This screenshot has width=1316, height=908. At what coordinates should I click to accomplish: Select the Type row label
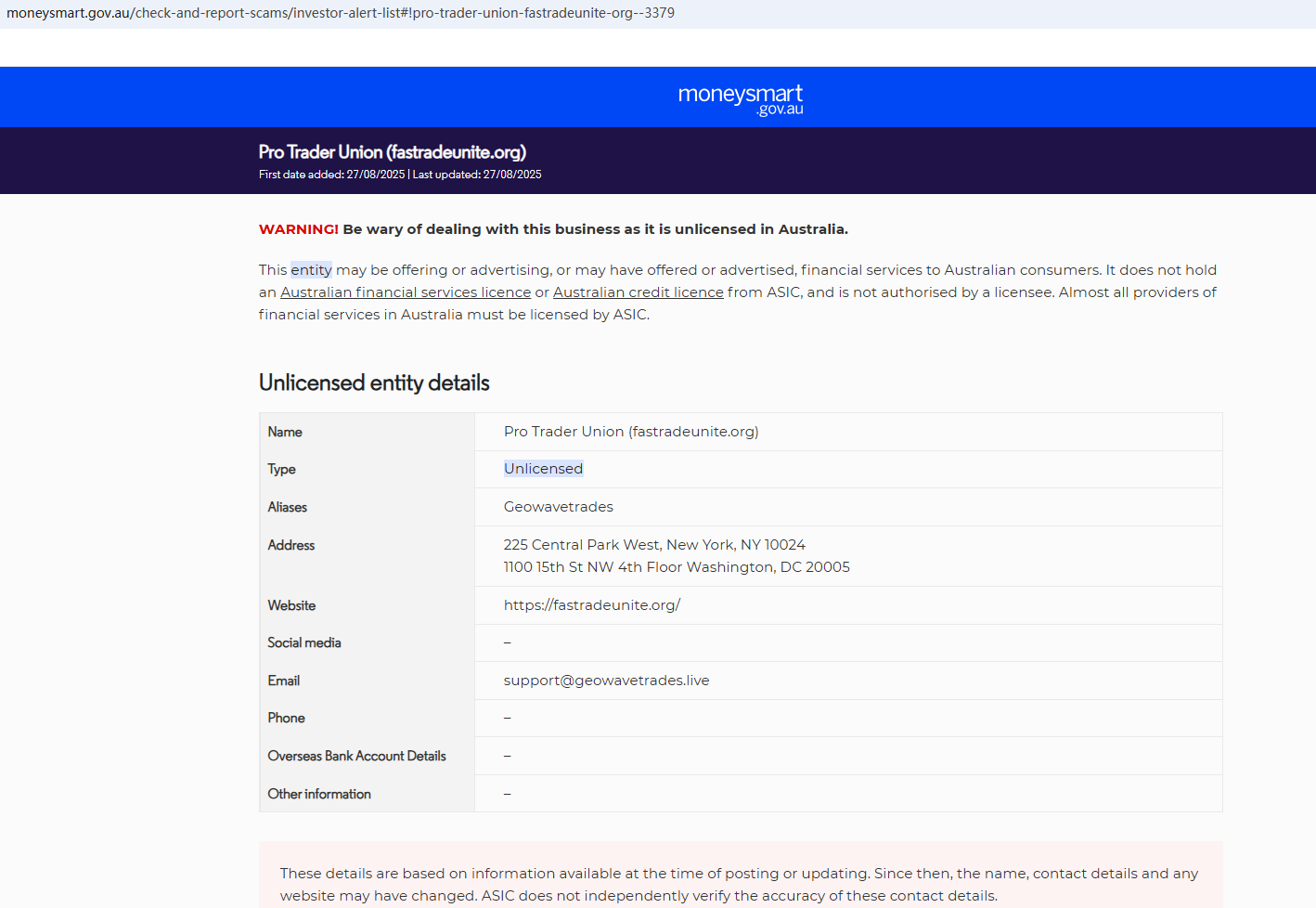click(x=282, y=470)
